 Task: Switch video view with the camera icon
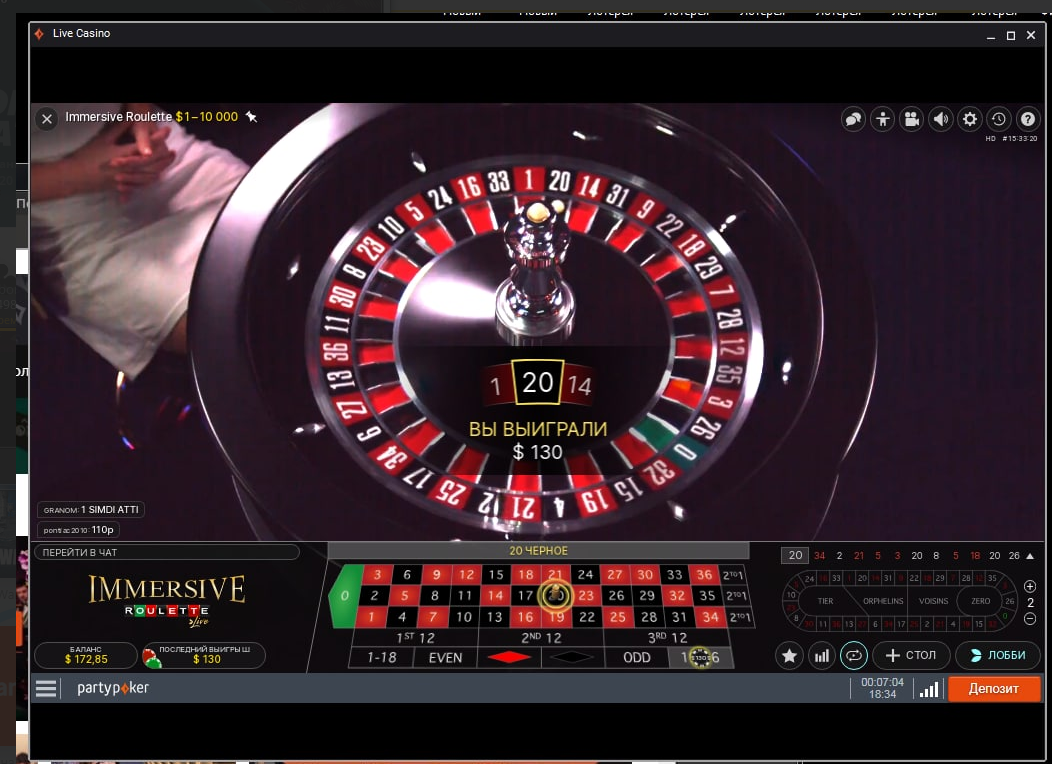(911, 119)
